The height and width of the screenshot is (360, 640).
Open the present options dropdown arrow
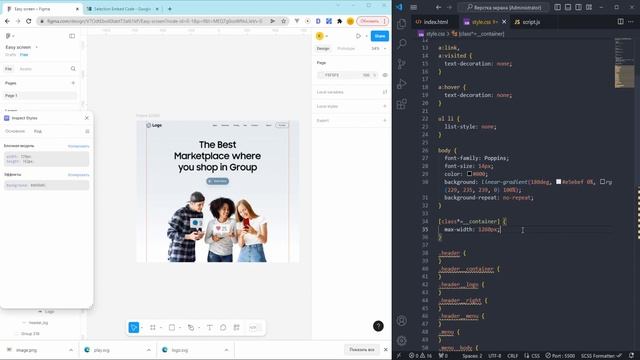(366, 36)
